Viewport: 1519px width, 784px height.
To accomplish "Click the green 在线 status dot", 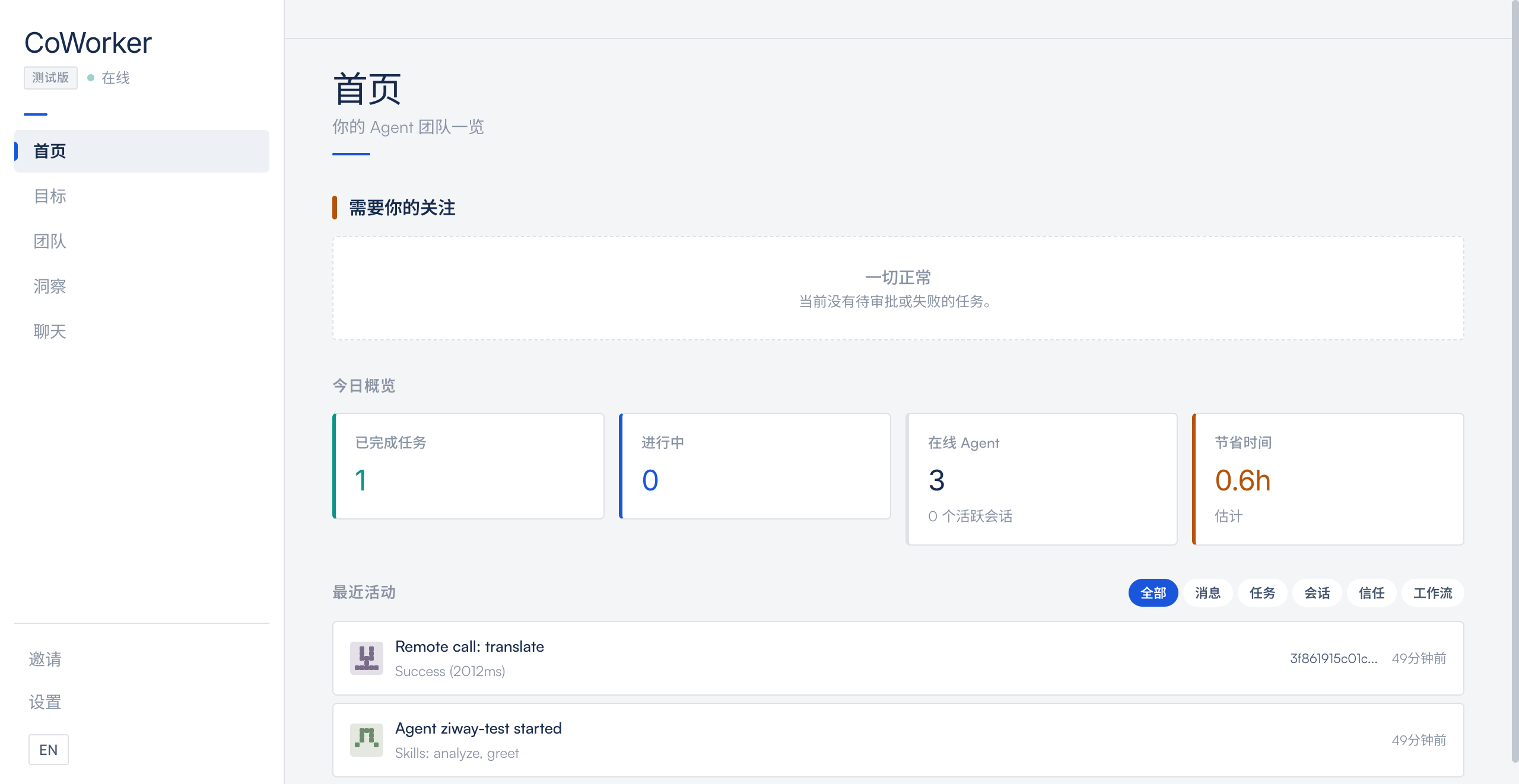I will click(x=91, y=78).
